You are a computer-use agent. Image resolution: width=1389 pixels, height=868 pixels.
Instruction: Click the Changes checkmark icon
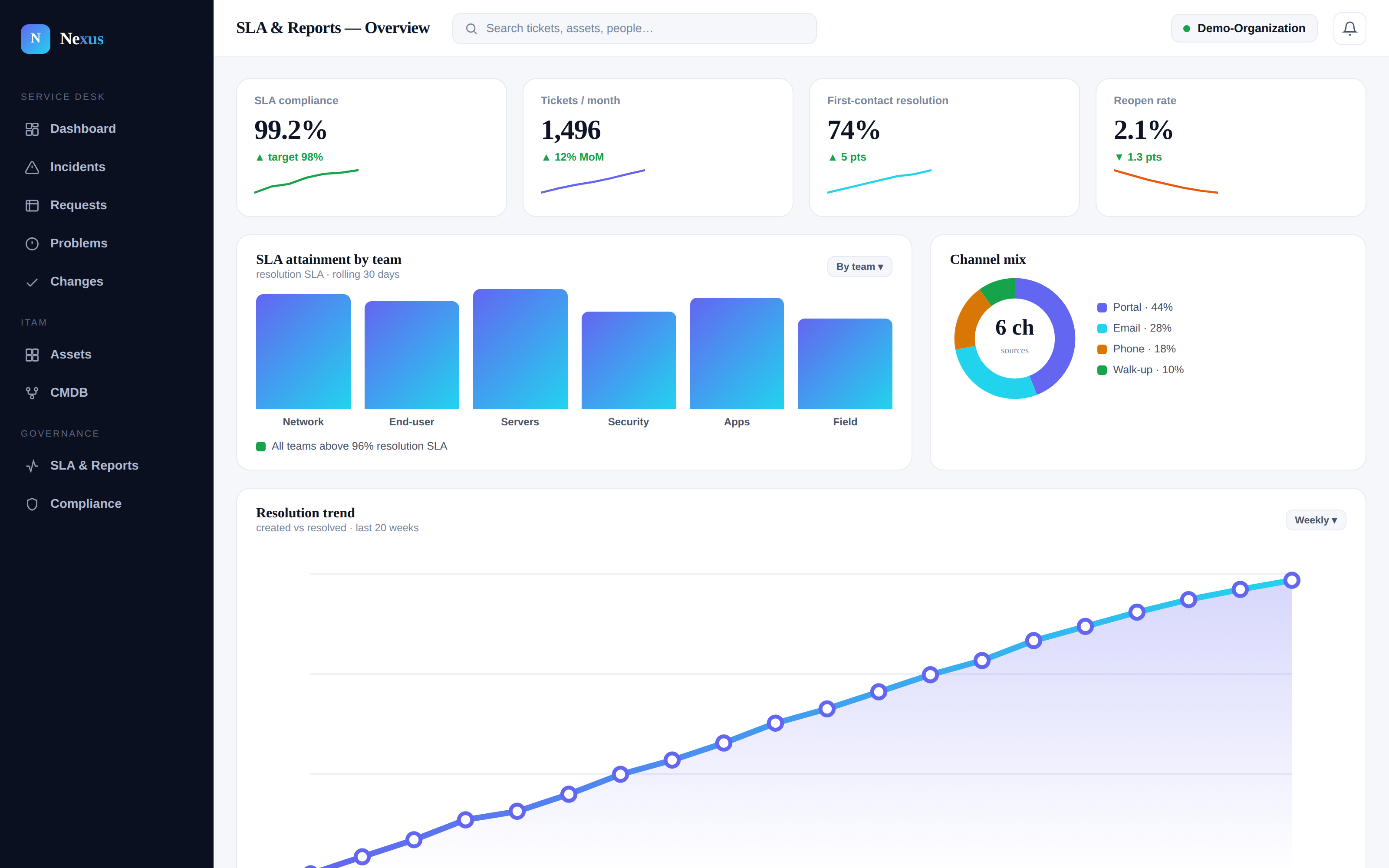tap(32, 282)
